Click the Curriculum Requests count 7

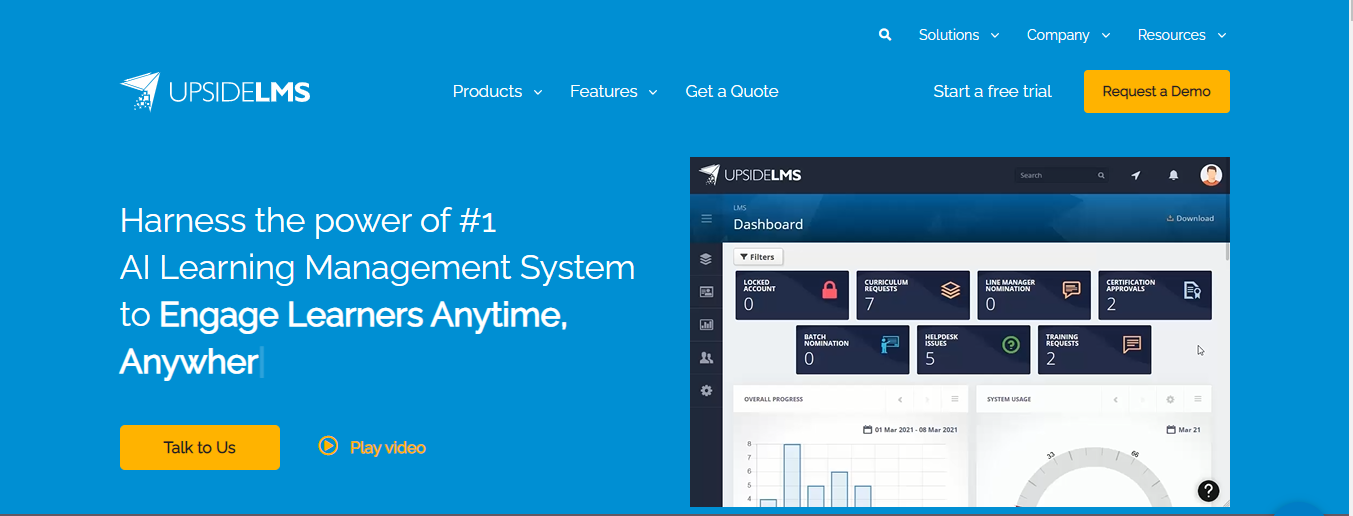[869, 304]
